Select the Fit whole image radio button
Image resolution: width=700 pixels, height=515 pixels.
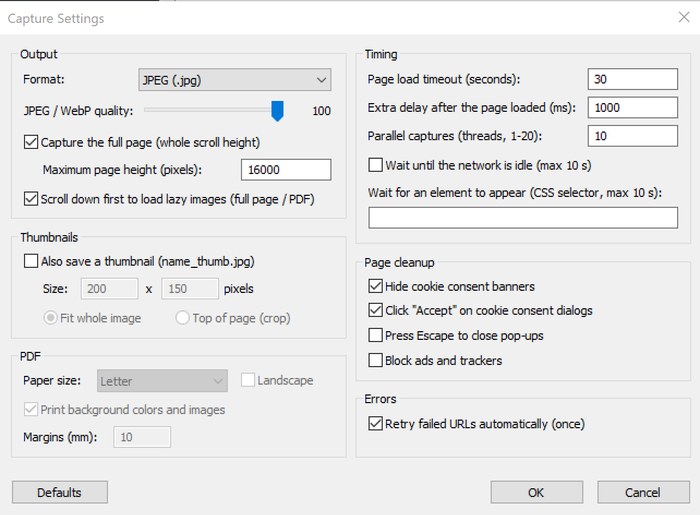(50, 318)
